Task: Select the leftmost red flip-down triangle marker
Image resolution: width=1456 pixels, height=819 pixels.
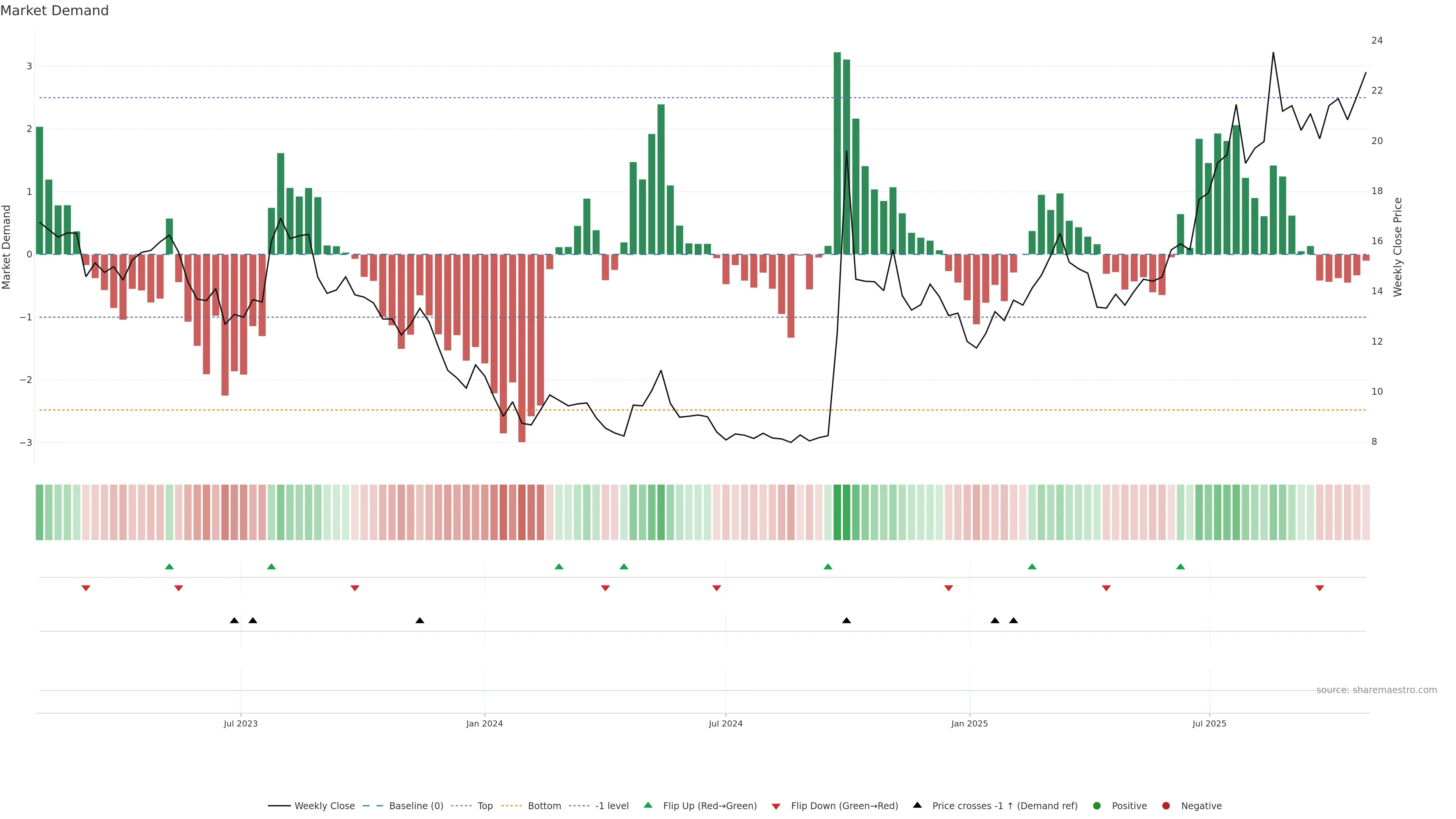Action: coord(86,588)
